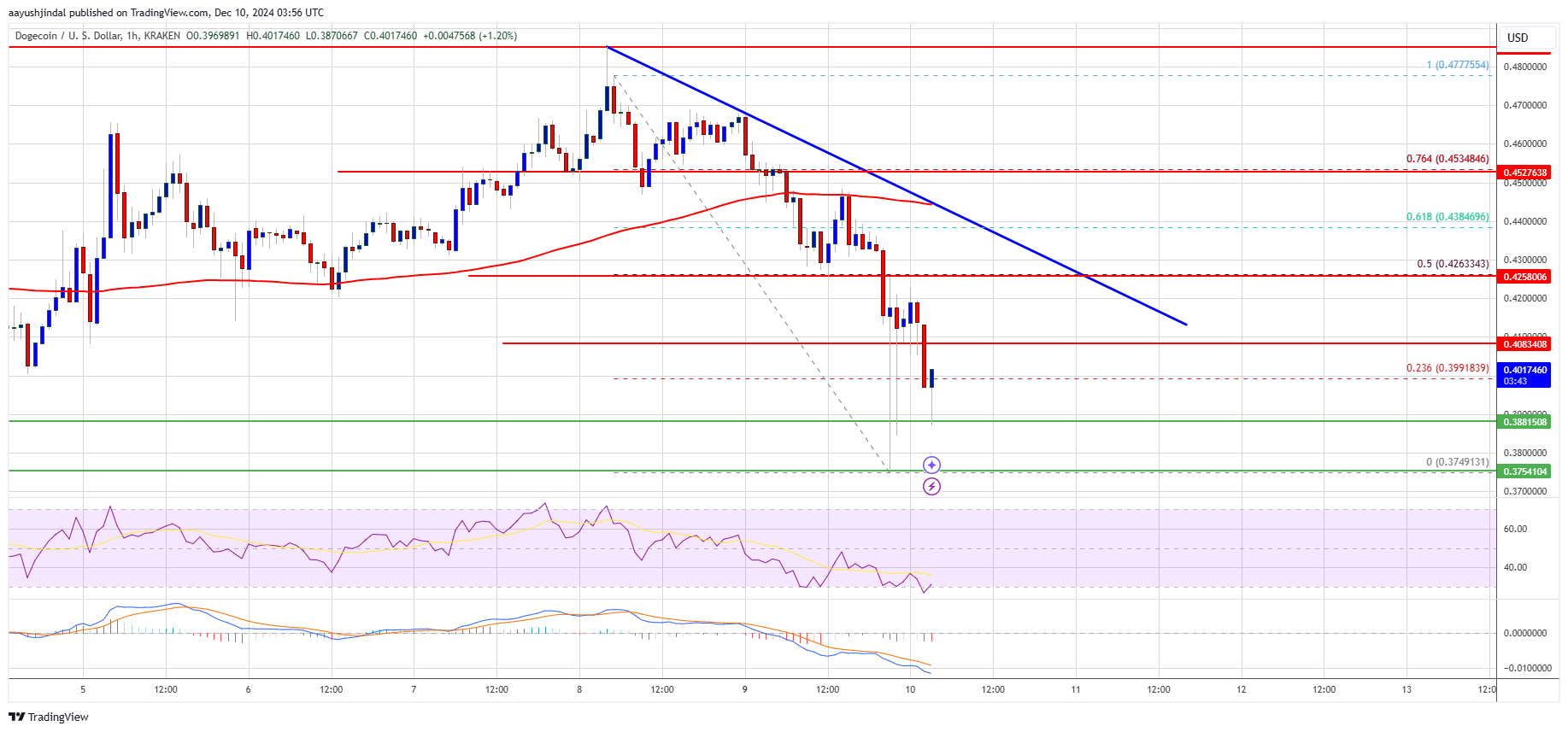The width and height of the screenshot is (1568, 732).
Task: Click the 0.618 Fibonacci level label
Action: (1448, 217)
